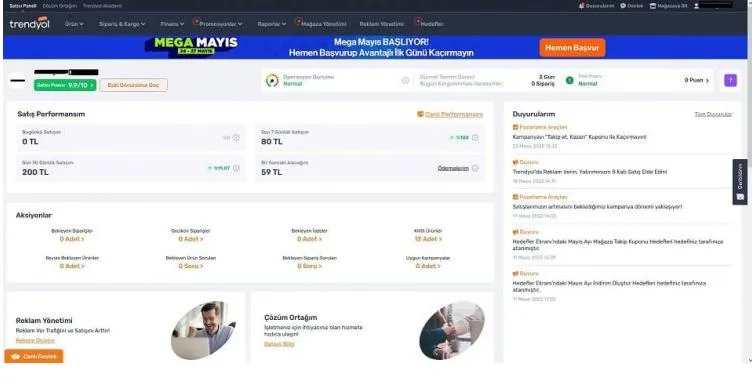Open announcement about Mağaza Takip Kuponu Hedefleri
Viewport: 752px width, 391px height.
pos(618,245)
